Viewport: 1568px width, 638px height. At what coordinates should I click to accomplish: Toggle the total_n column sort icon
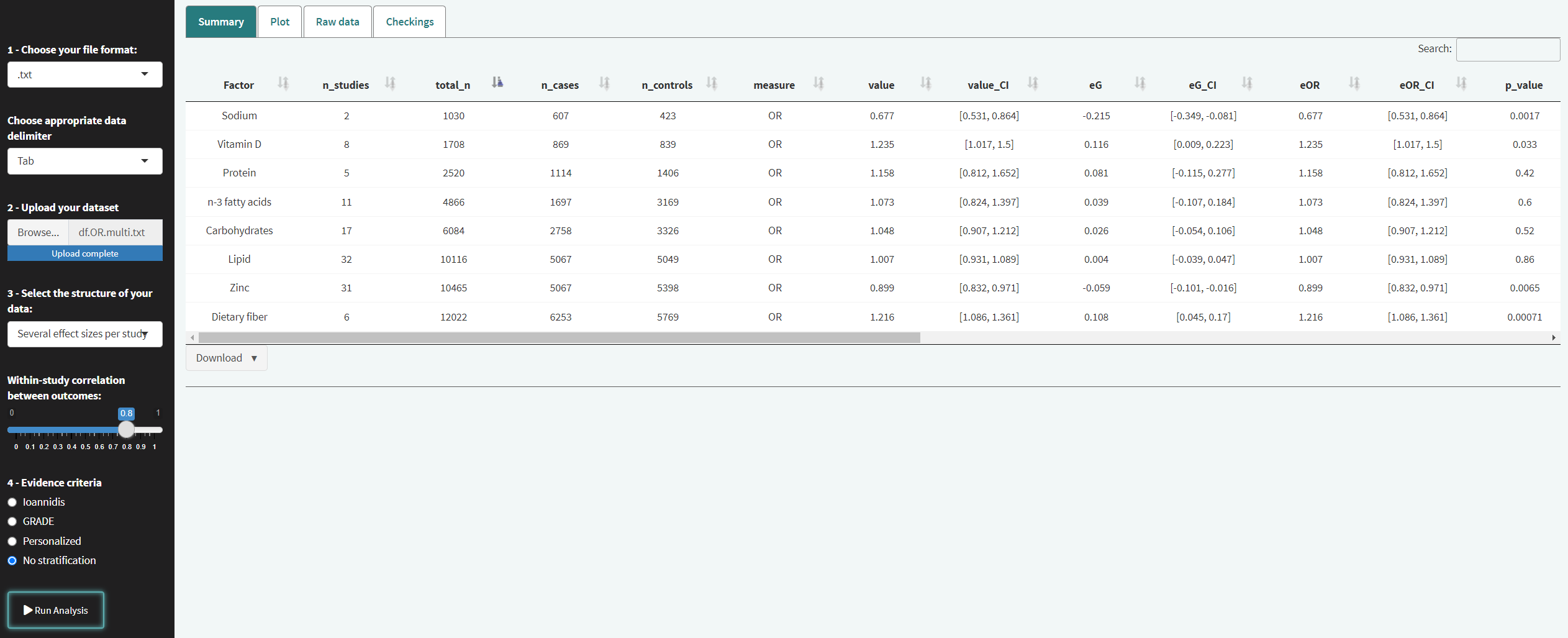click(497, 83)
